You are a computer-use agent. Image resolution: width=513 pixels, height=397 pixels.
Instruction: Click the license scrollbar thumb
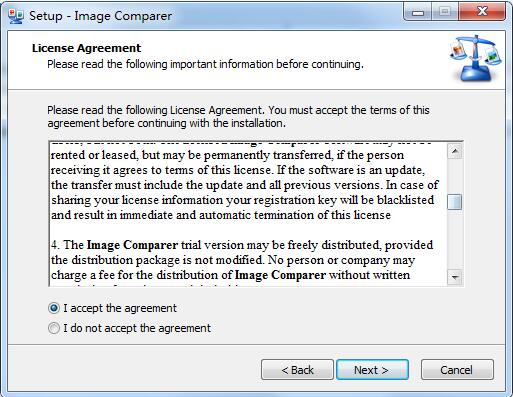click(455, 202)
